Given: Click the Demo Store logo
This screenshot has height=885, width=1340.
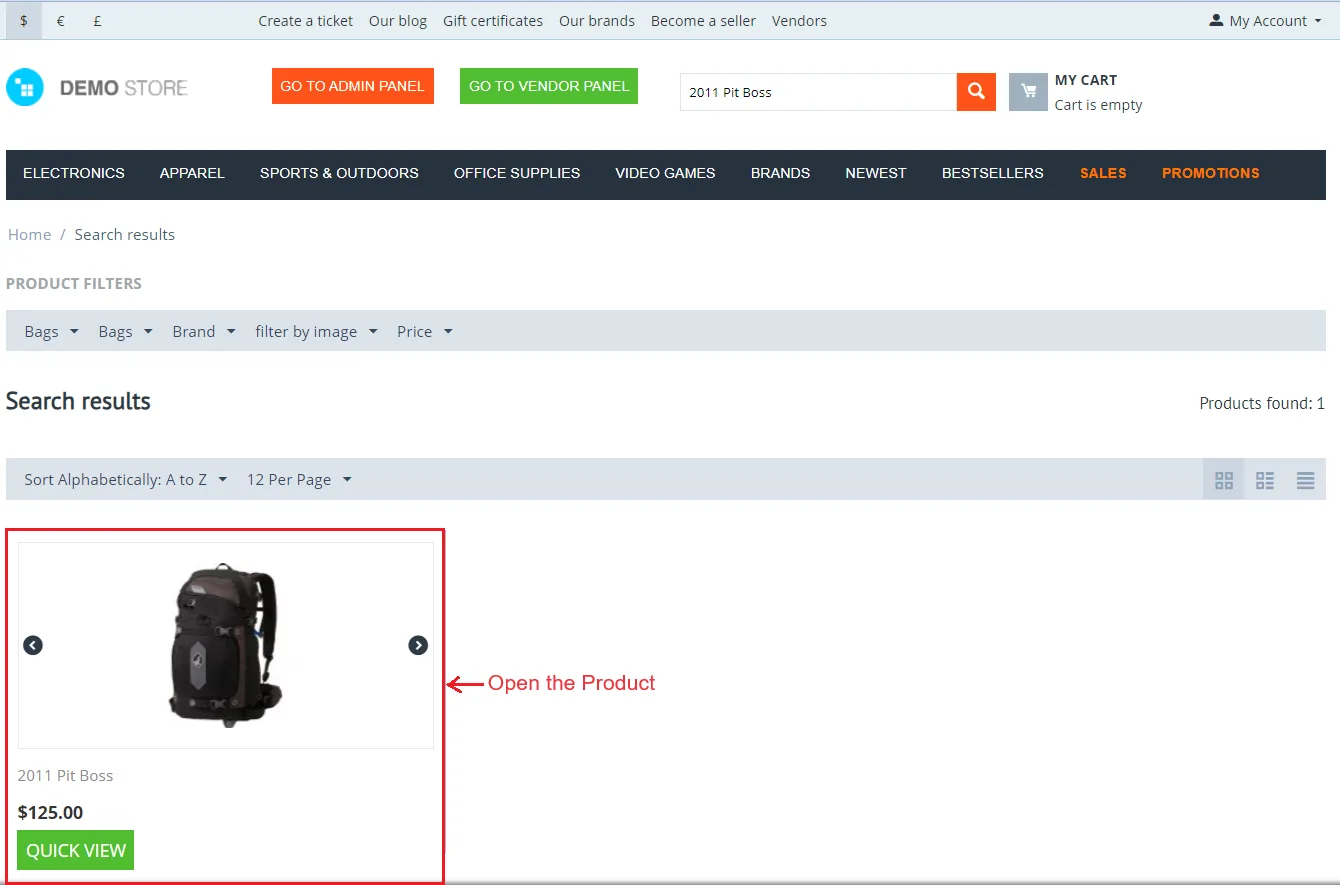Looking at the screenshot, I should point(97,88).
